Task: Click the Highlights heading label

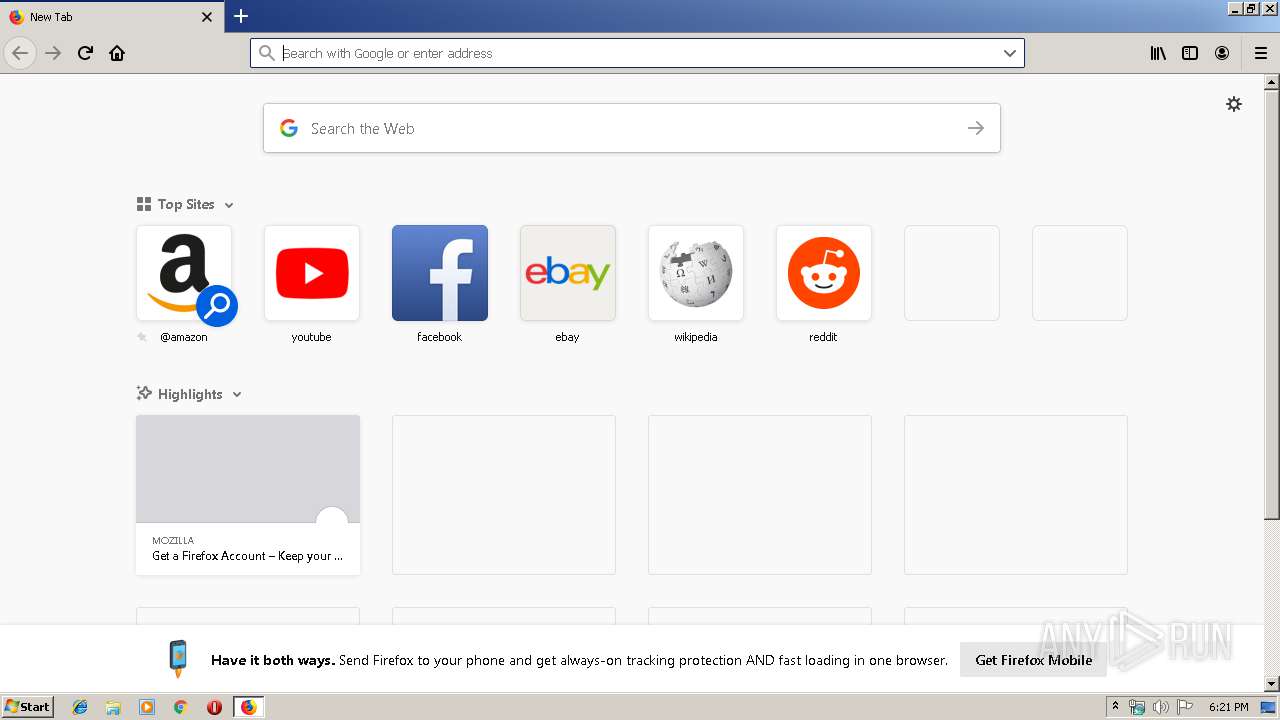Action: (x=190, y=394)
